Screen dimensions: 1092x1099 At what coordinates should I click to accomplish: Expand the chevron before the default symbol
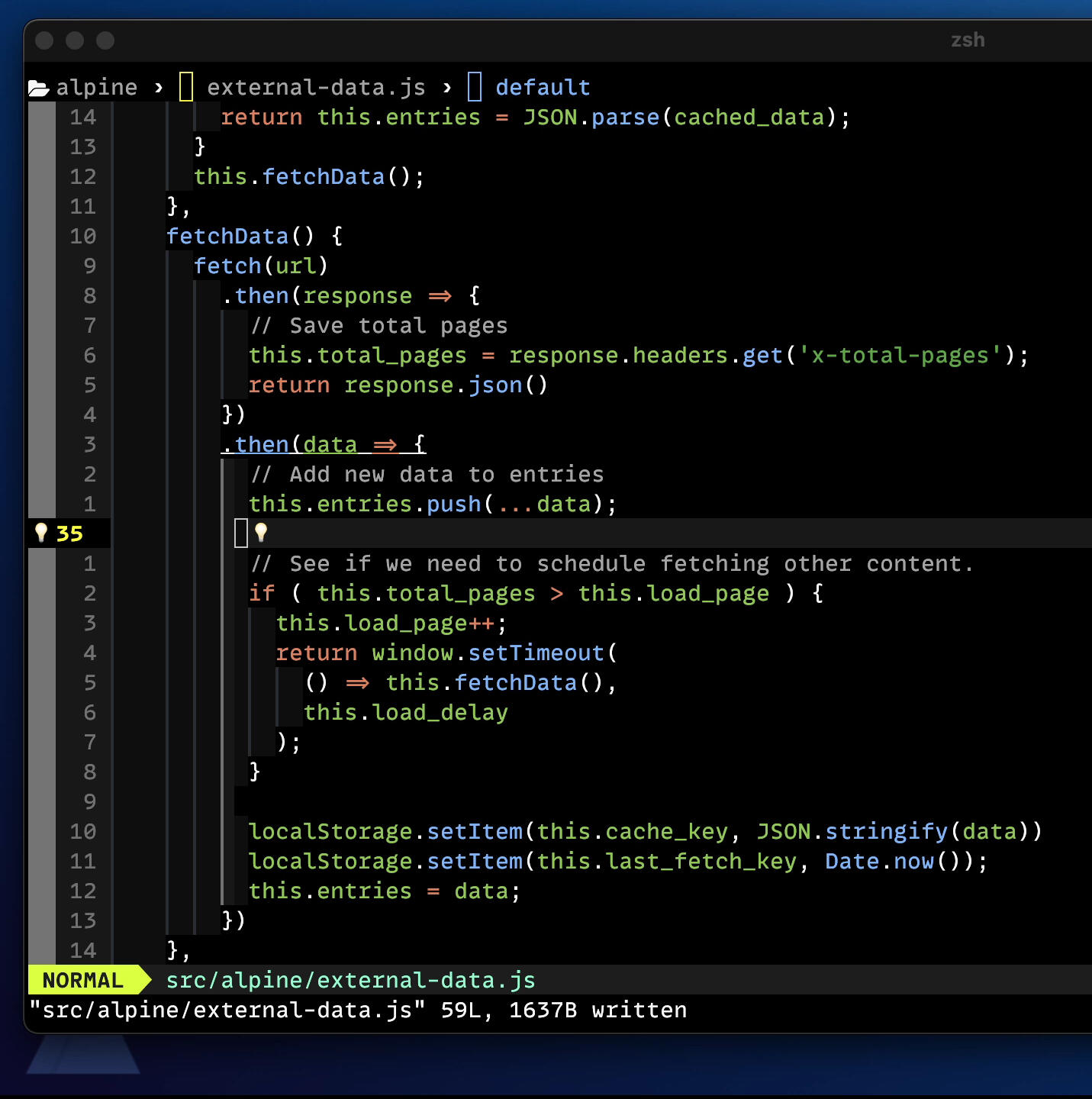[x=446, y=86]
